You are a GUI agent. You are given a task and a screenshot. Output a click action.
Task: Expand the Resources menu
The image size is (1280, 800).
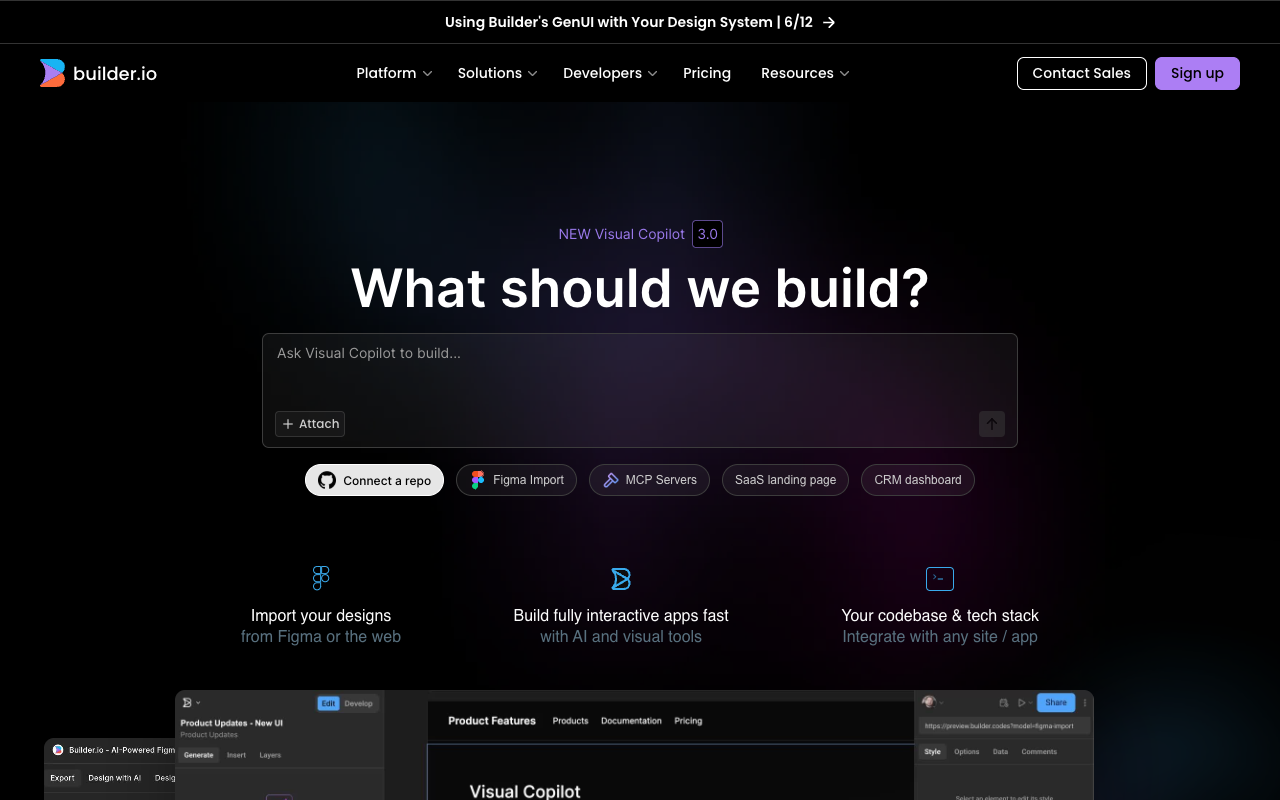[x=805, y=73]
